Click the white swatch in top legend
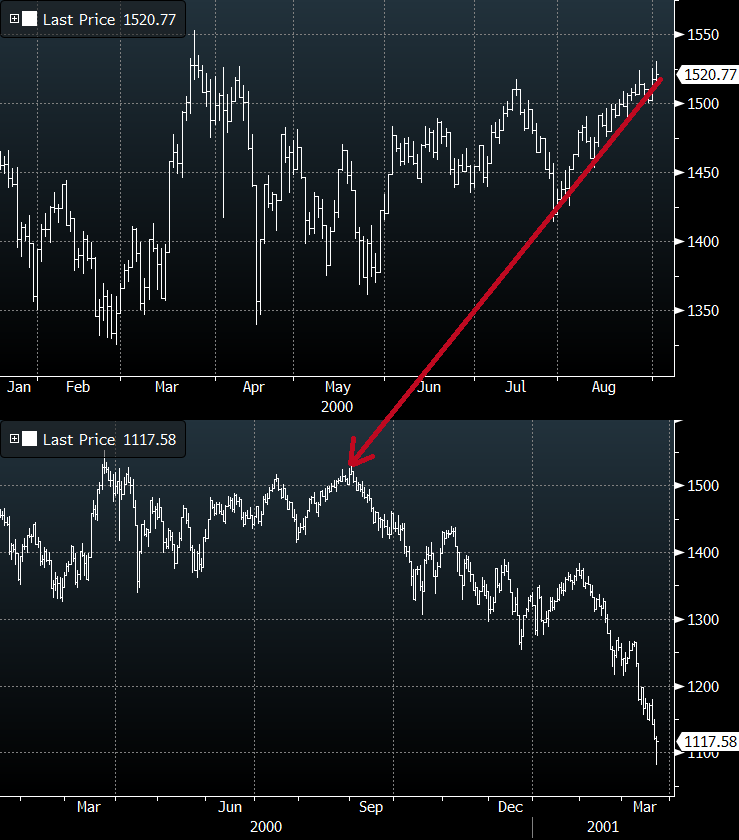This screenshot has height=840, width=739. 29,19
